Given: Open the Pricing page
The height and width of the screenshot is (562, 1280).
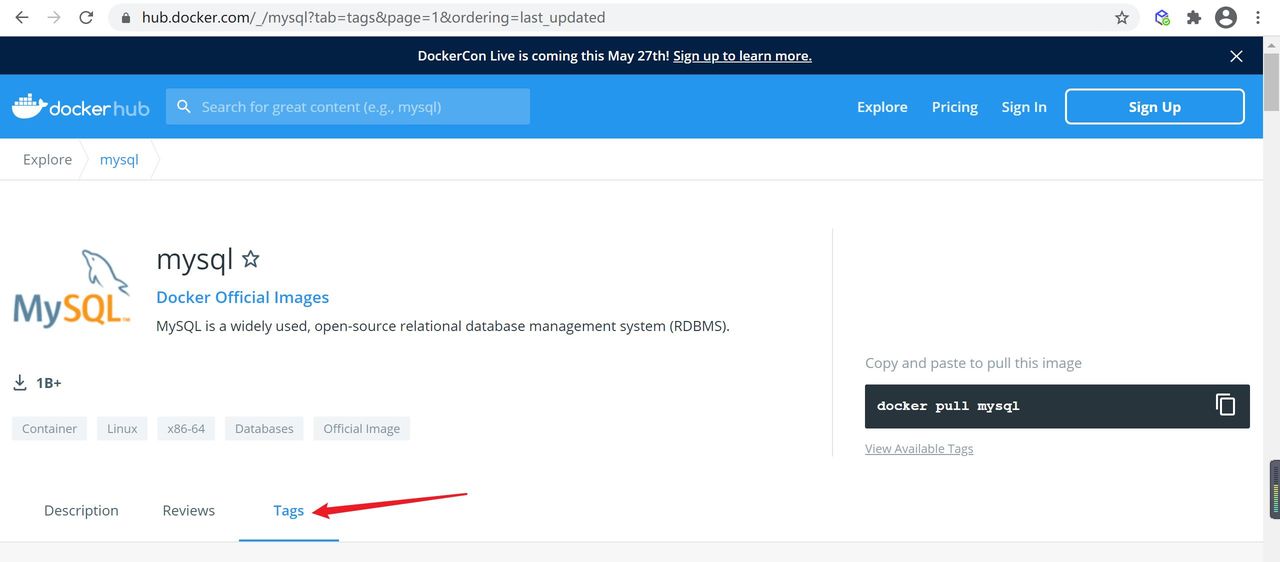Looking at the screenshot, I should (x=955, y=107).
